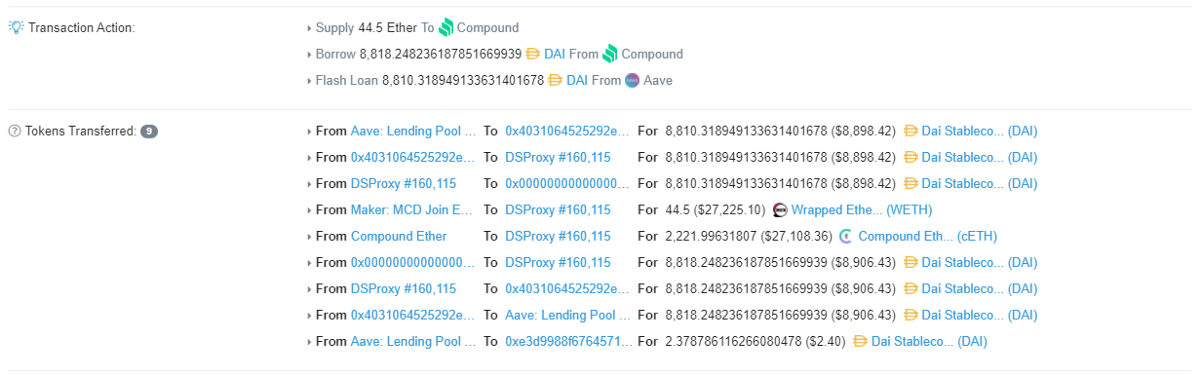Open DSProxy #160,115 recipient in WETH row
The height and width of the screenshot is (375, 1200).
(558, 210)
